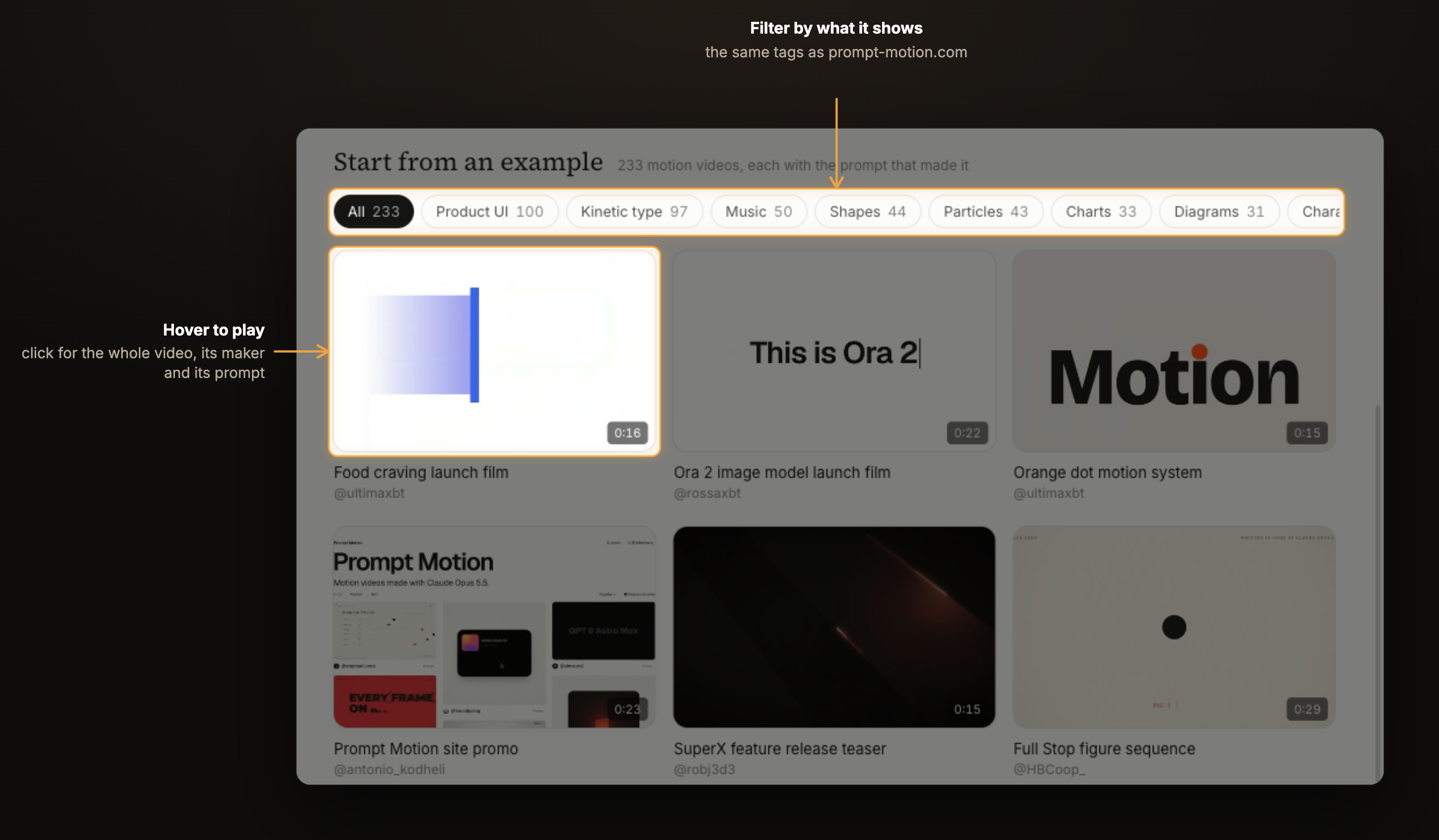Open the @HBCoop_ author handle

1049,769
